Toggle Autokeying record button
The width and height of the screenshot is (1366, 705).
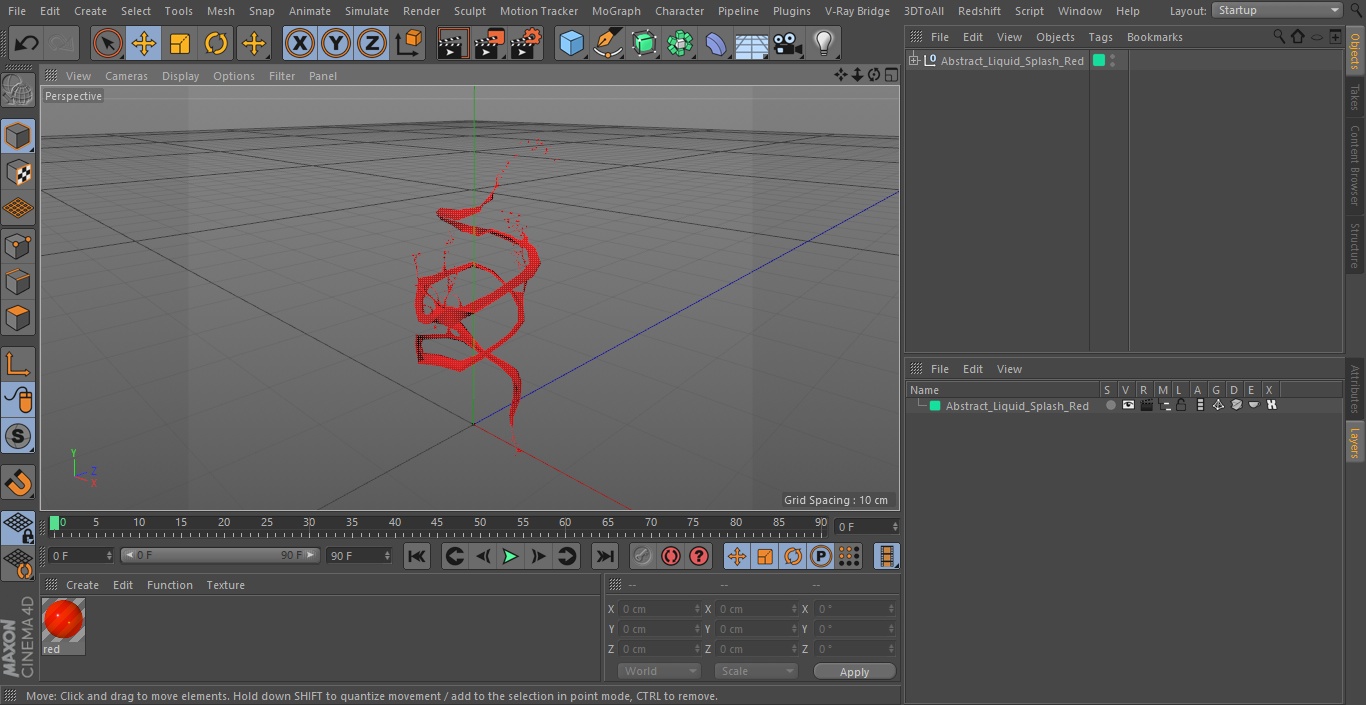671,556
